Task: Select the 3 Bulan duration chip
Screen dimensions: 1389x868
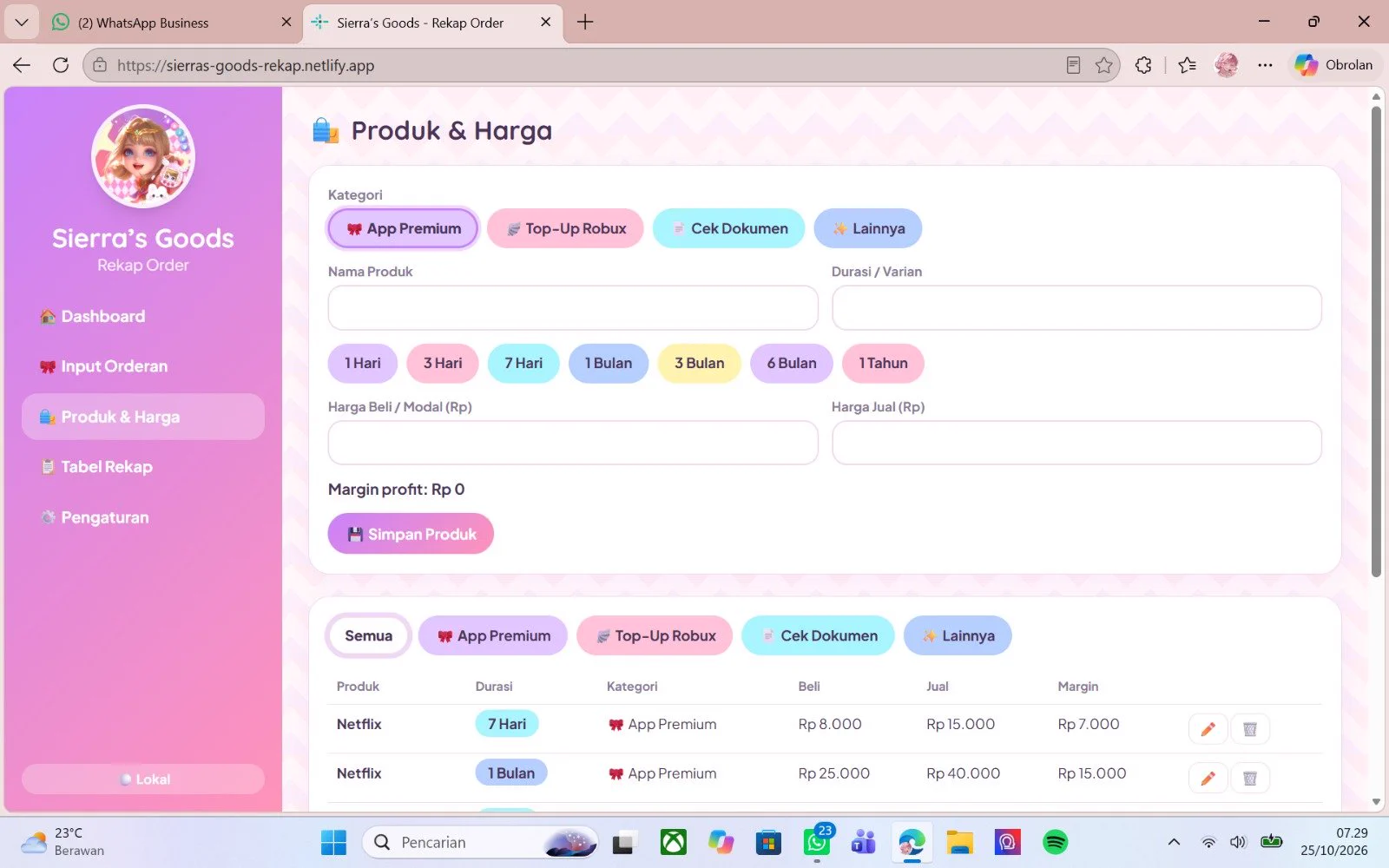Action: (700, 364)
